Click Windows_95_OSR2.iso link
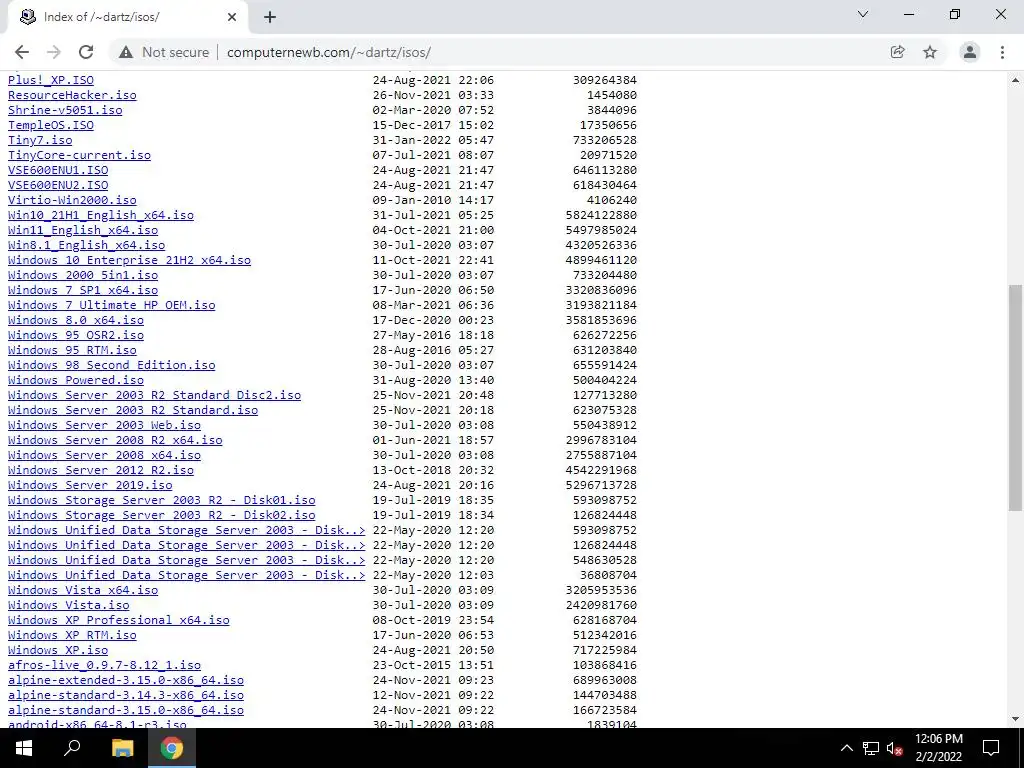The image size is (1024, 768). click(x=76, y=335)
